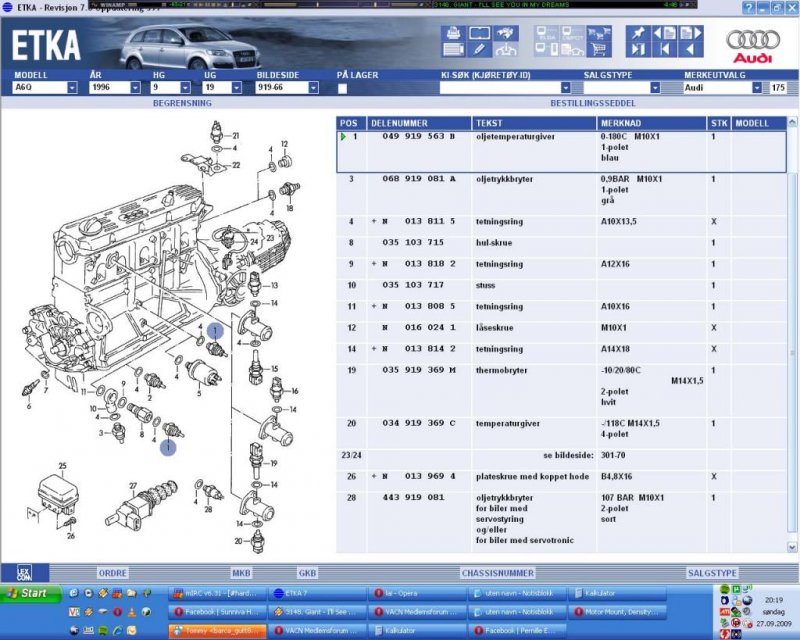This screenshot has height=640, width=800.
Task: Click the keyboard icon below printer
Action: (453, 48)
